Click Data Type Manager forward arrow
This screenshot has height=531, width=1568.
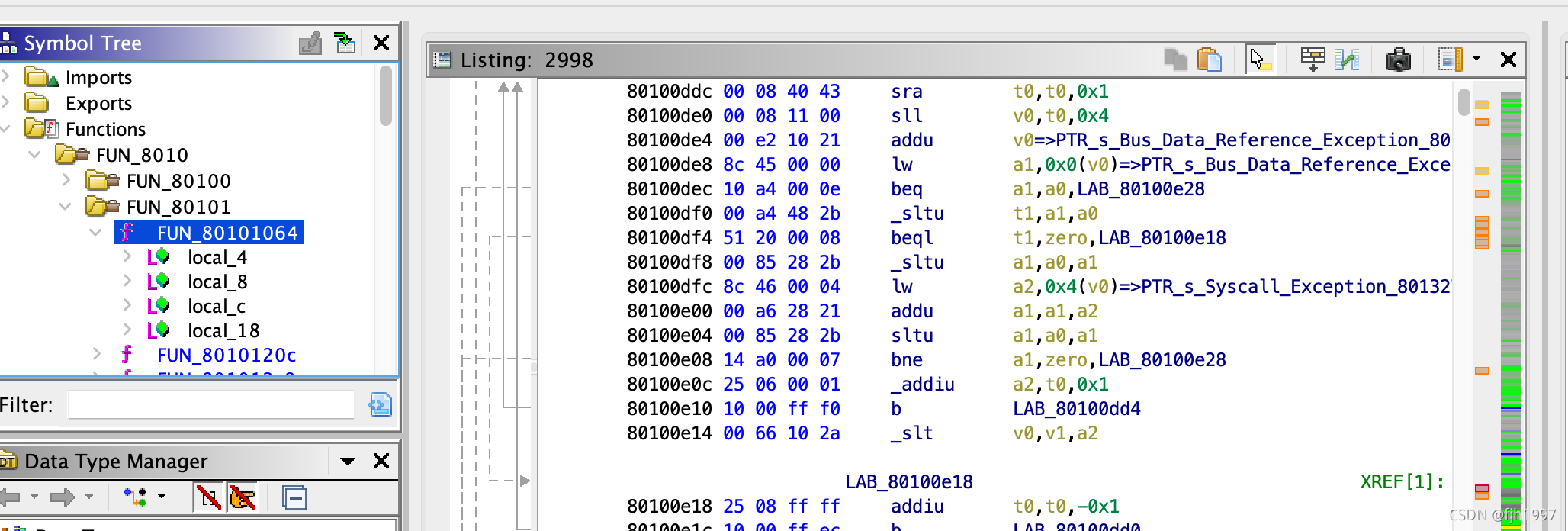click(63, 497)
